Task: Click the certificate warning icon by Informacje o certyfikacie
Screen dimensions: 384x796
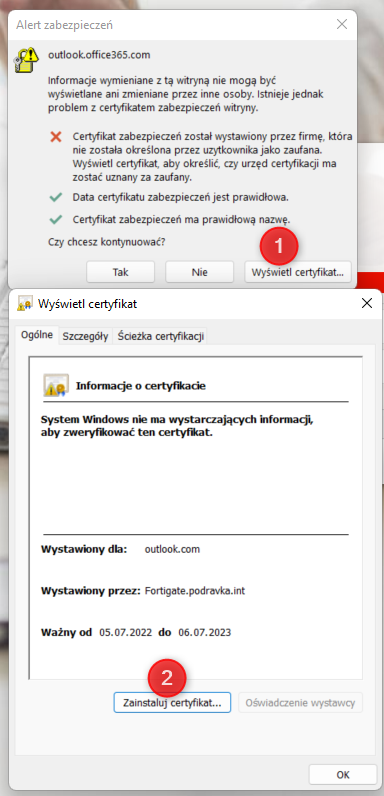Action: [x=56, y=385]
